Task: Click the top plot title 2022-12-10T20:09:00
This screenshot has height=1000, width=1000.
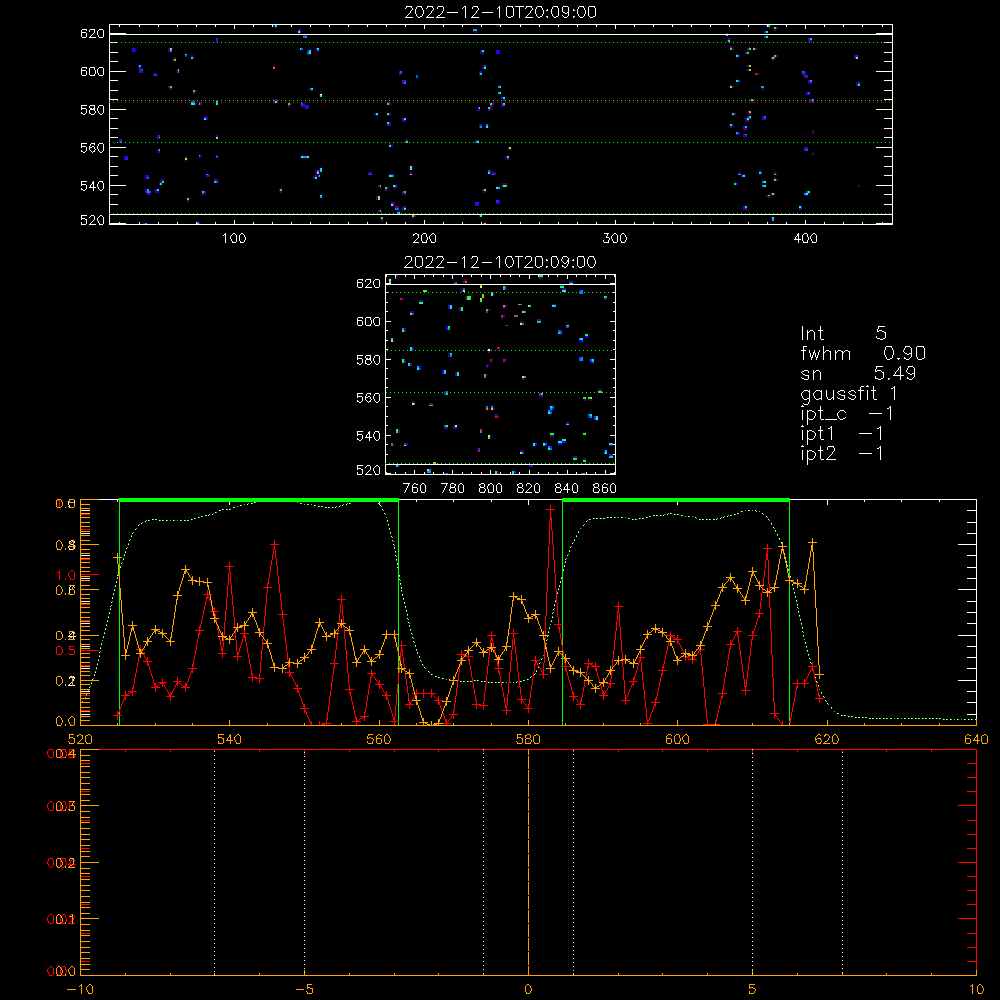Action: 501,12
